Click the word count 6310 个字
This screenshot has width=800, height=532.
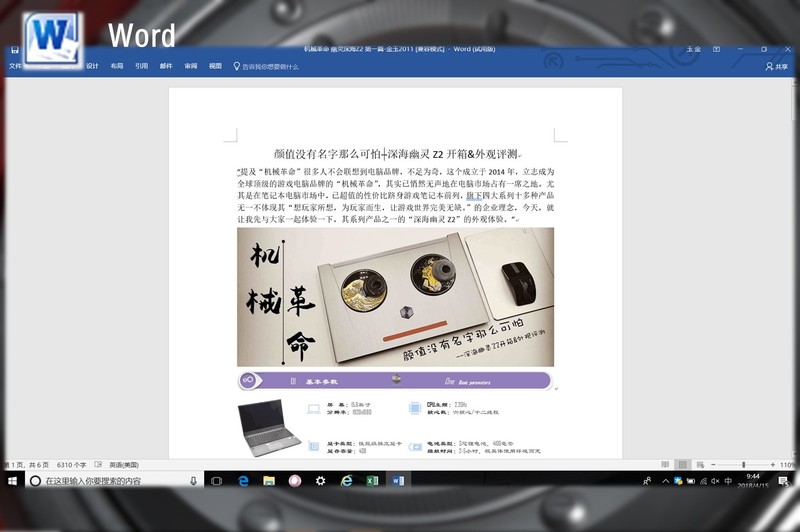[x=71, y=465]
